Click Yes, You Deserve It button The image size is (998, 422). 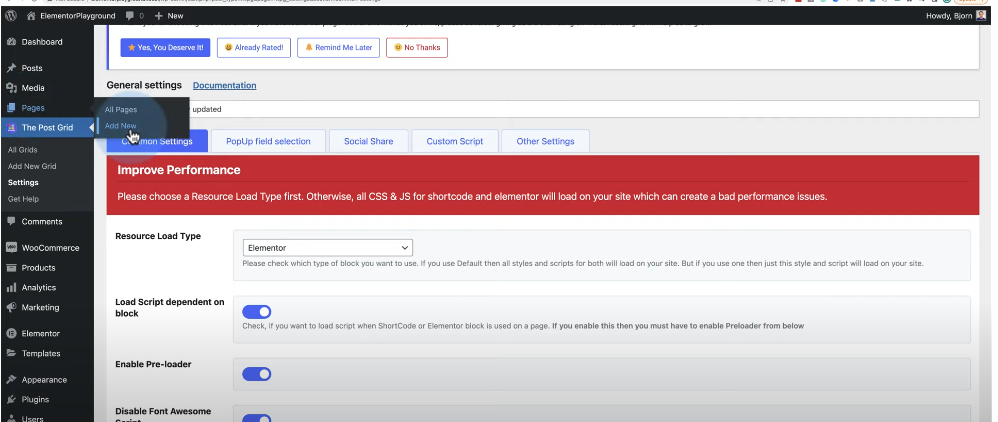pyautogui.click(x=165, y=48)
